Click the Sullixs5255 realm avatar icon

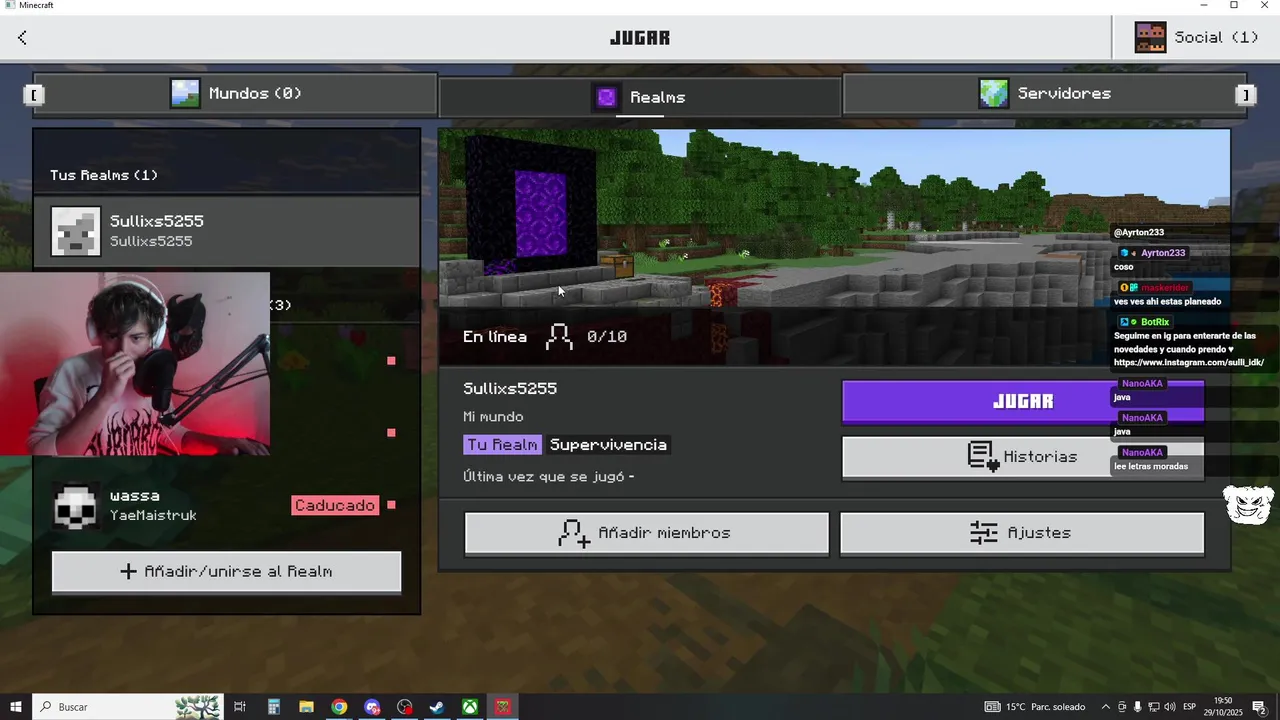tap(76, 231)
